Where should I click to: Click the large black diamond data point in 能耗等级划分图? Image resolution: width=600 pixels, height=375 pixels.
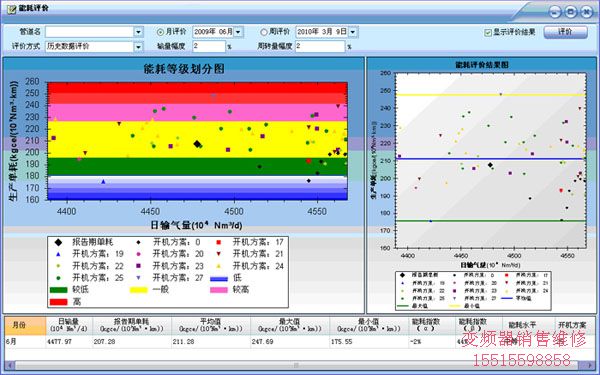(197, 144)
